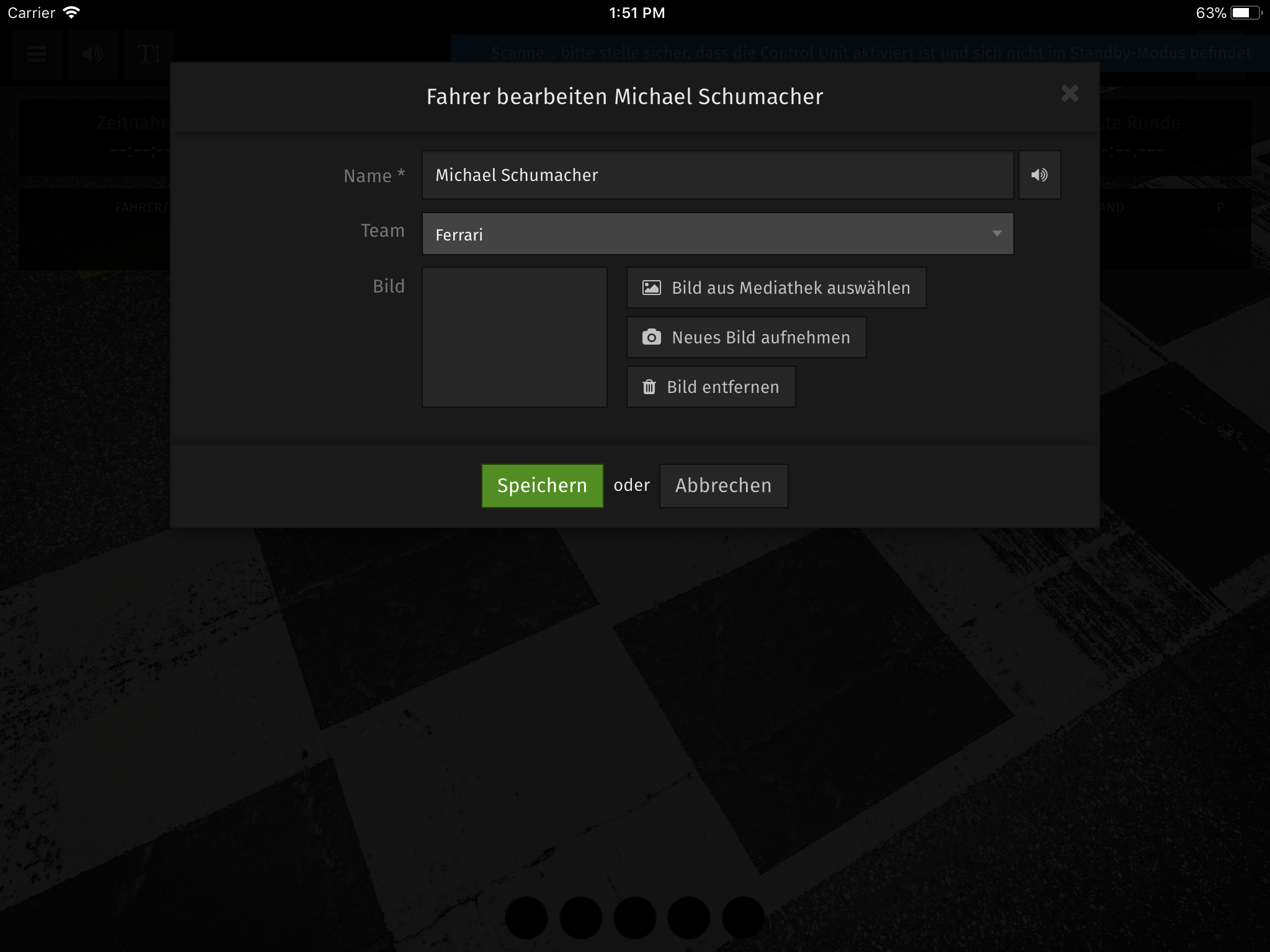Viewport: 1270px width, 952px height.
Task: Tap the Wi-Fi icon in status bar
Action: [72, 12]
